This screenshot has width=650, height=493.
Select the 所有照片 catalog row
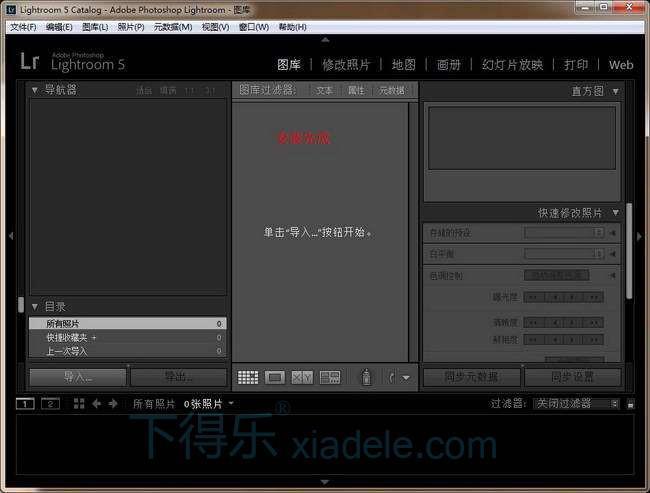(x=128, y=323)
